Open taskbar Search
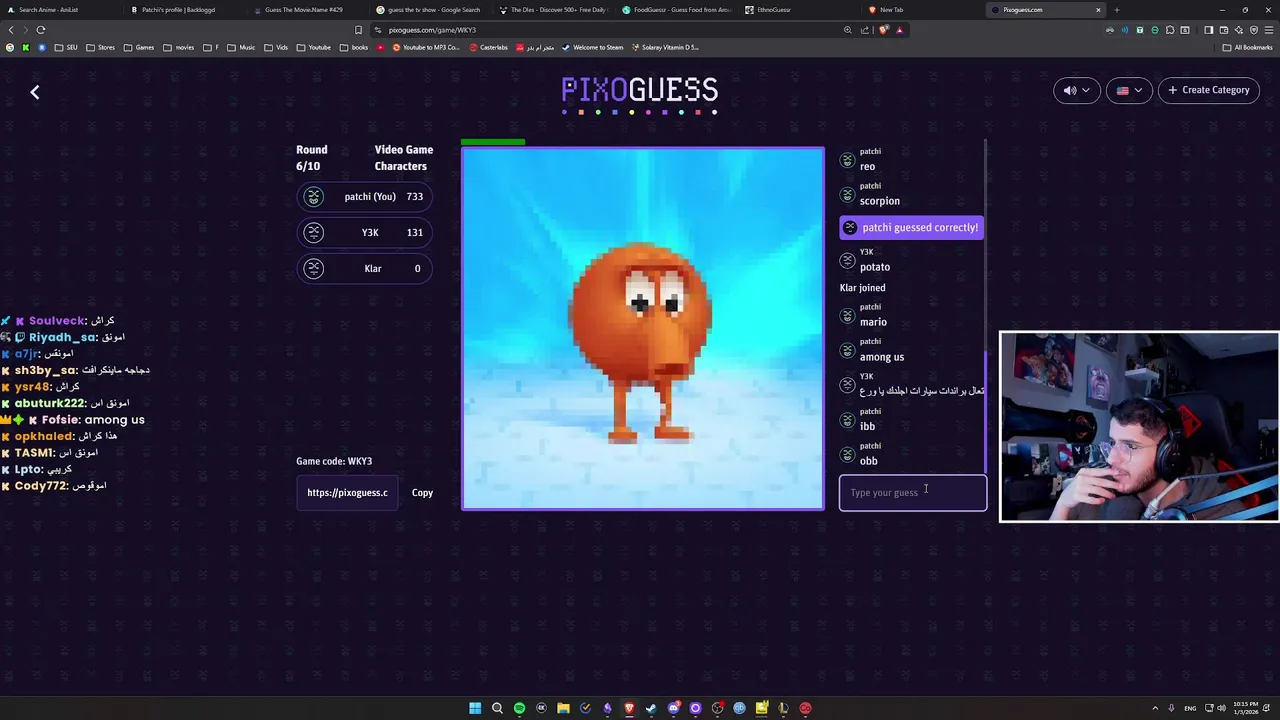This screenshot has height=720, width=1280. [x=497, y=708]
